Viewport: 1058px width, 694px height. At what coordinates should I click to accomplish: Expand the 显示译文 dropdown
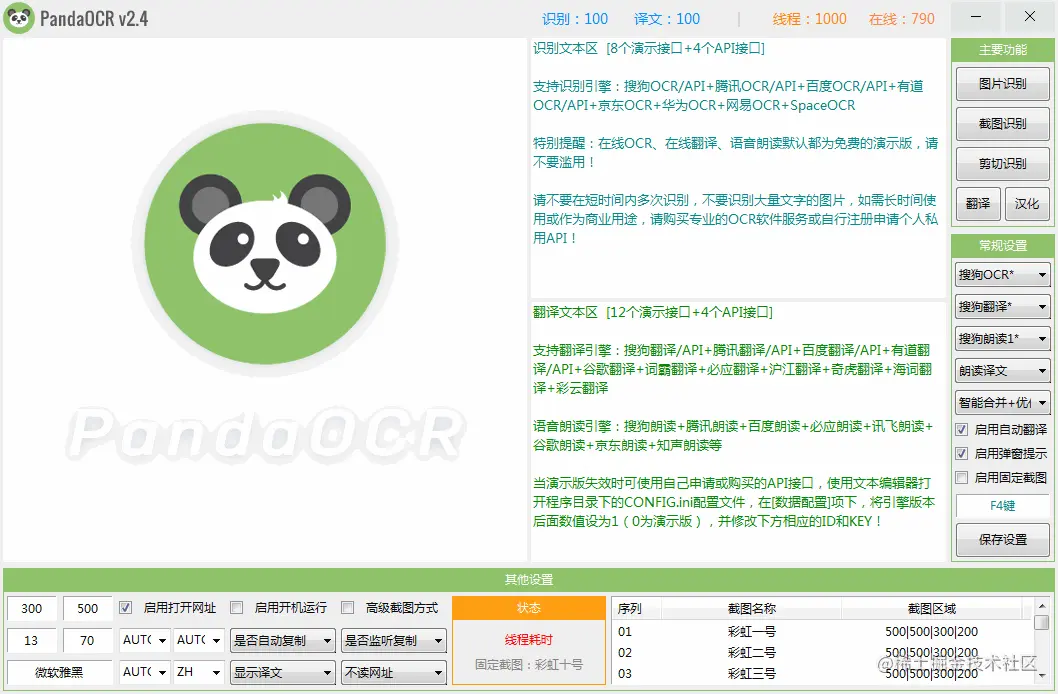[x=282, y=672]
